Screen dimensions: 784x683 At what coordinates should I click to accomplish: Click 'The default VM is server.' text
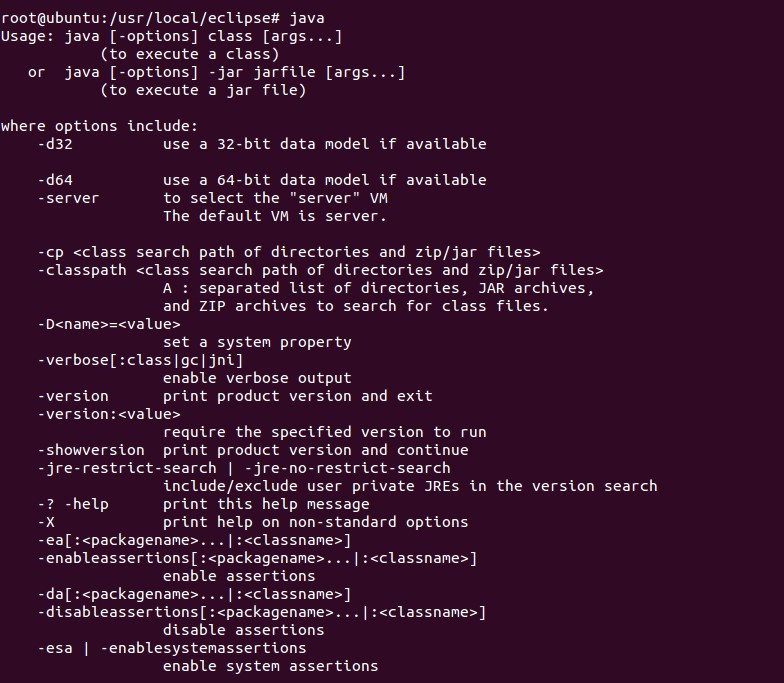coord(274,216)
